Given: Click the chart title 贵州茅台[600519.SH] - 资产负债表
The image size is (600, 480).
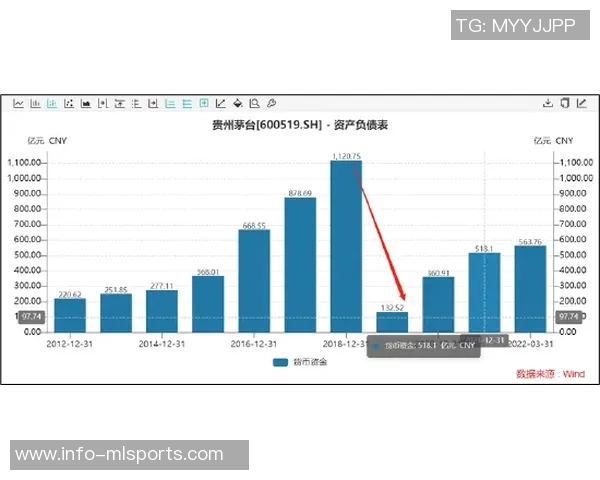Looking at the screenshot, I should 300,125.
